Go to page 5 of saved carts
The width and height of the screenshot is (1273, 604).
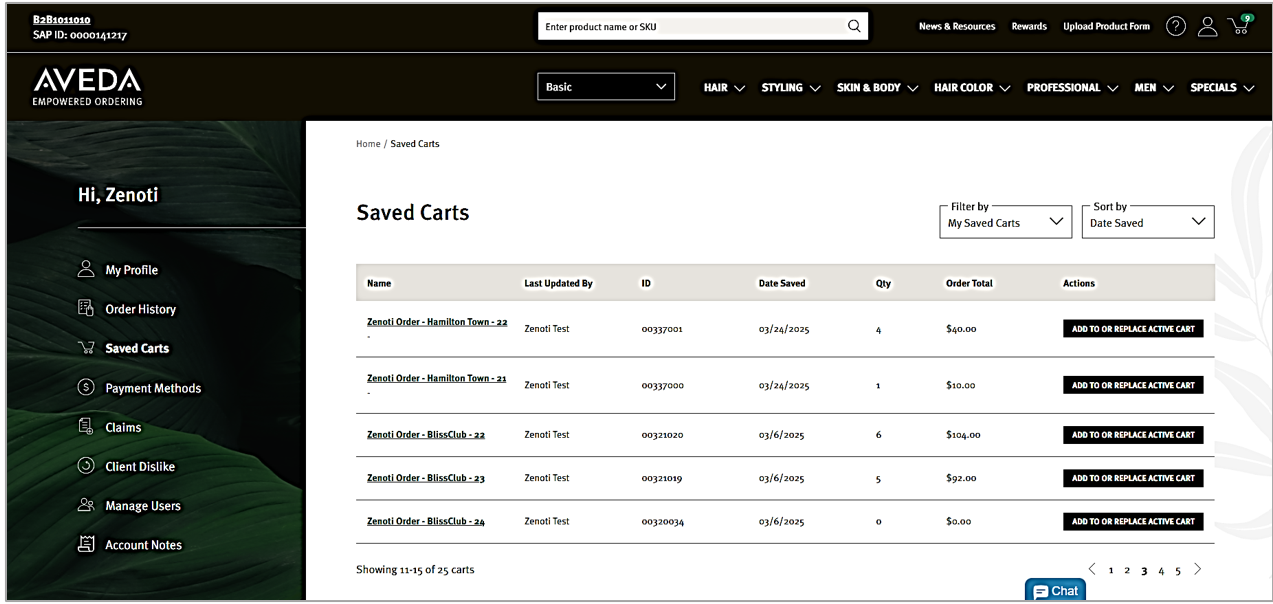[x=1178, y=570]
